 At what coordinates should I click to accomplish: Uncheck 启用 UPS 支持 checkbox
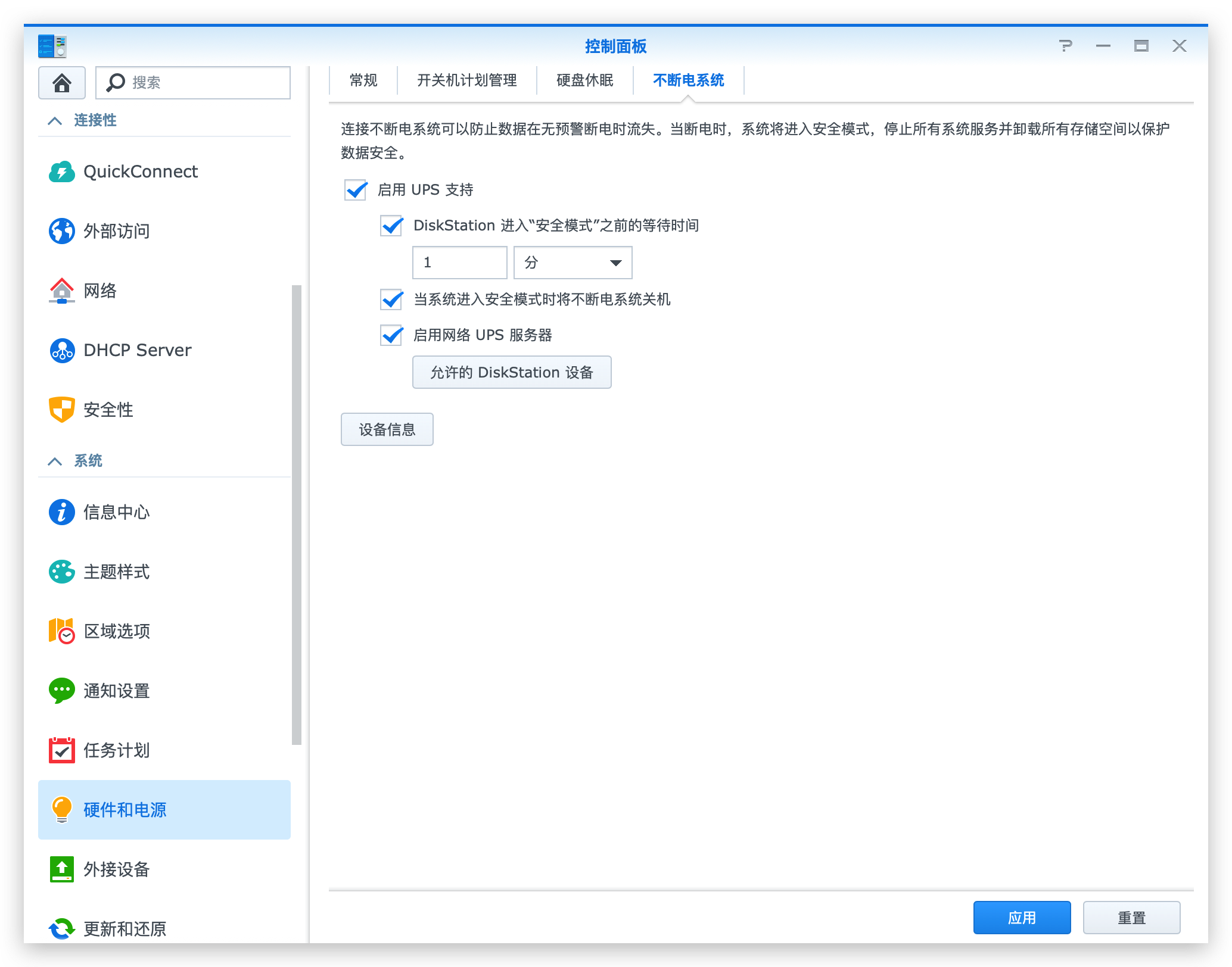[356, 190]
